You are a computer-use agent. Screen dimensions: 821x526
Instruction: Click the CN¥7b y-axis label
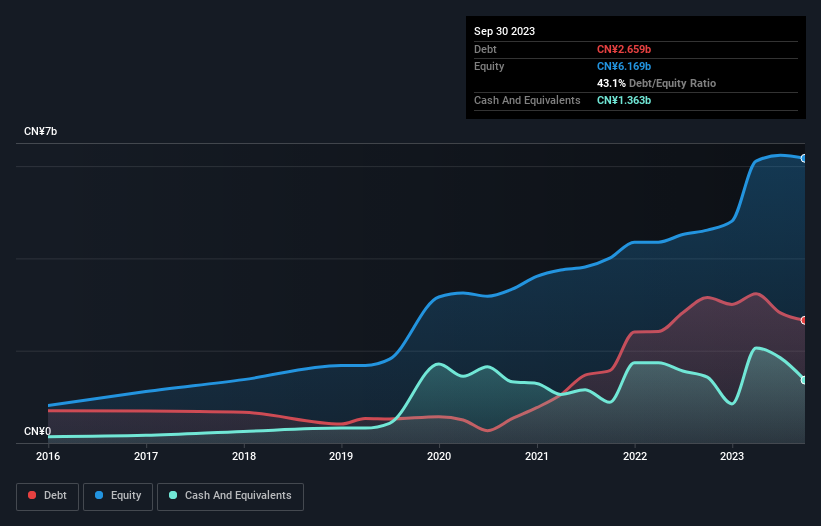point(40,131)
